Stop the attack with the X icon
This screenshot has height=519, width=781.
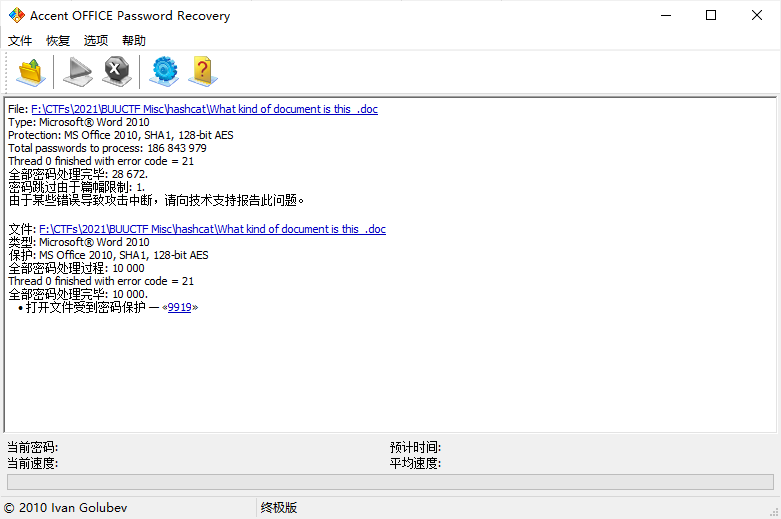117,71
